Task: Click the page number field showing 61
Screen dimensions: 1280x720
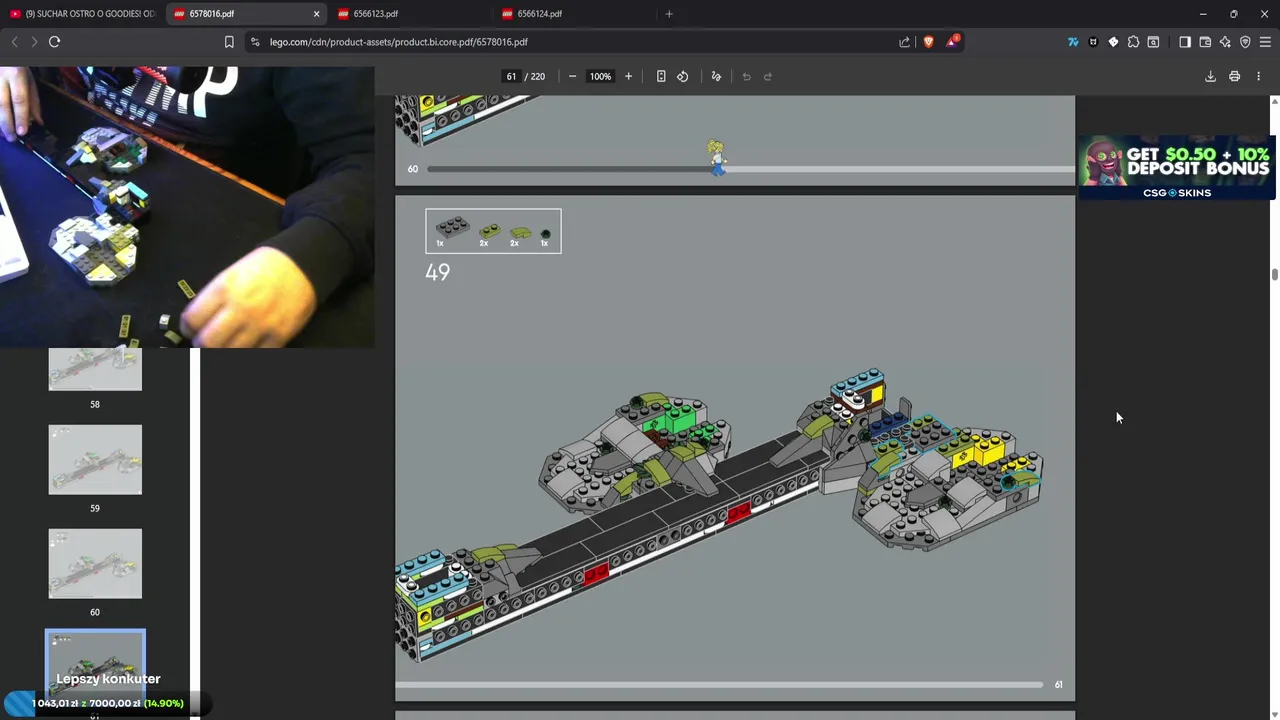Action: pyautogui.click(x=511, y=76)
